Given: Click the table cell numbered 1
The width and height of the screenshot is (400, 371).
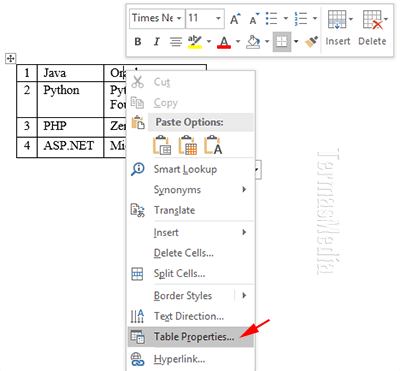Looking at the screenshot, I should 27,73.
